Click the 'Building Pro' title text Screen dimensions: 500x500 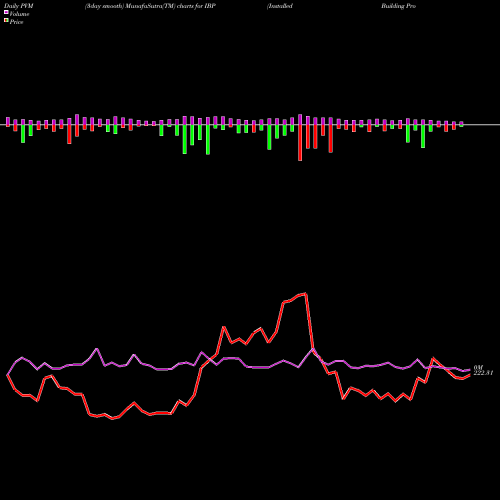pyautogui.click(x=398, y=6)
